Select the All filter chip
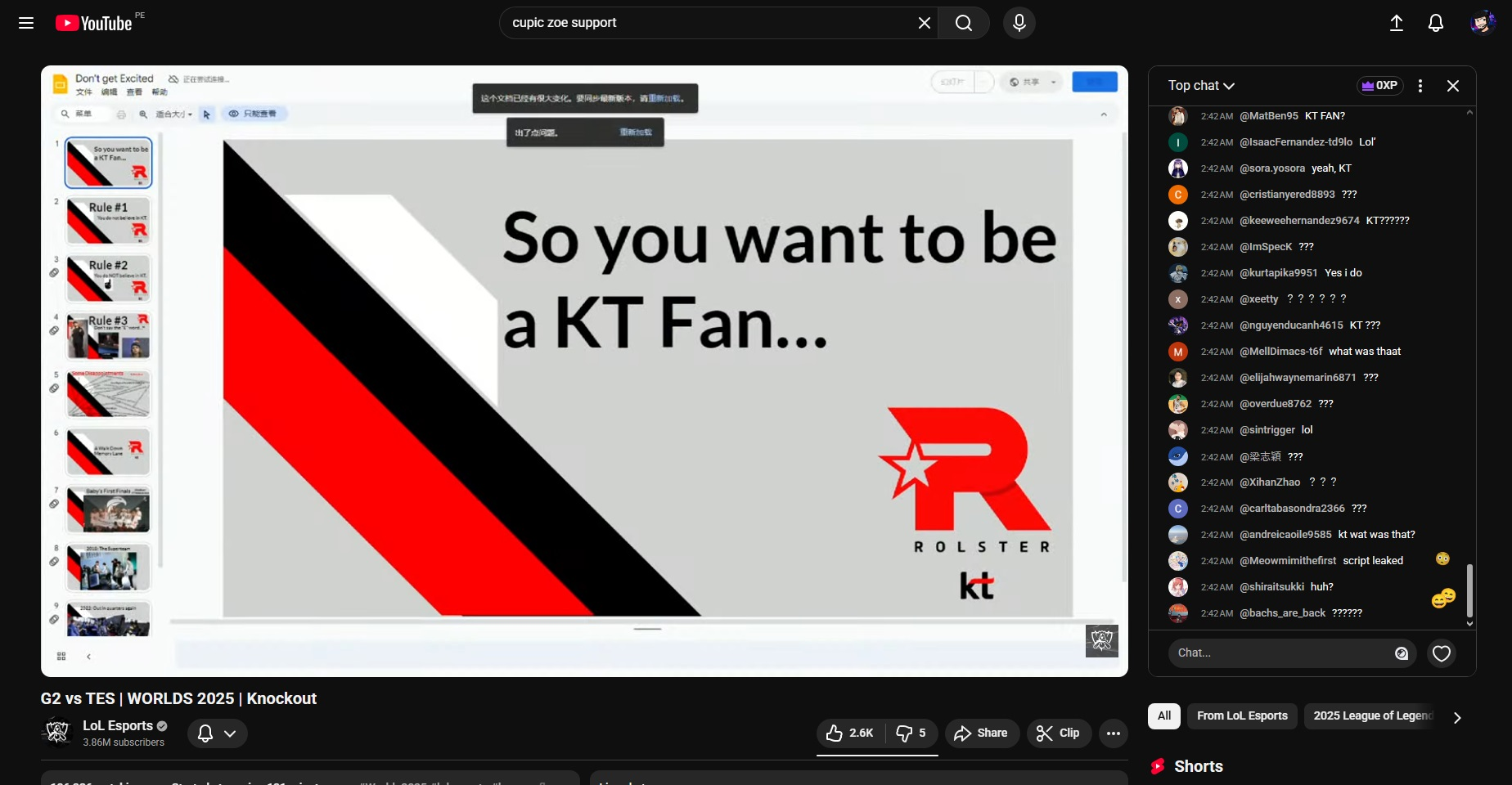The image size is (1512, 785). pyautogui.click(x=1164, y=716)
